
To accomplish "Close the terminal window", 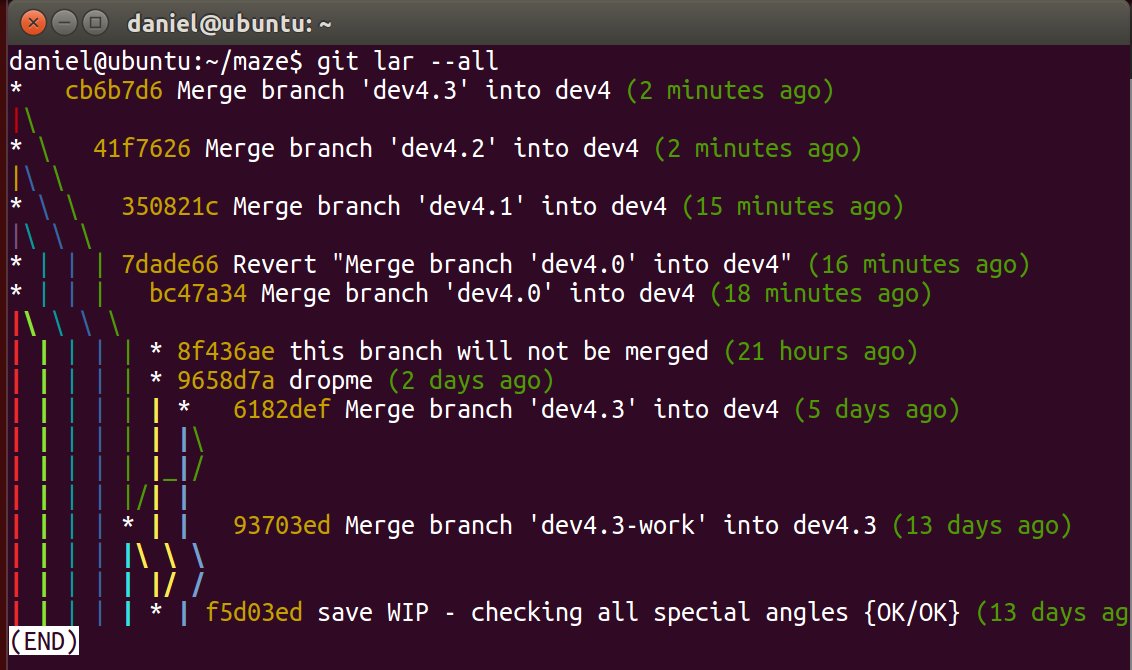I will coord(32,23).
